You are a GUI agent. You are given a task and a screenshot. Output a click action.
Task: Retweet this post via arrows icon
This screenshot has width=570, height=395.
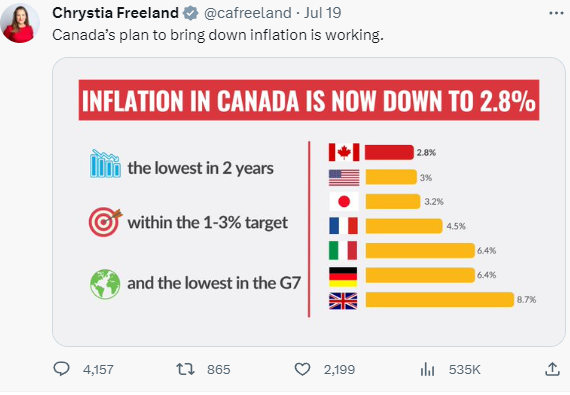pos(185,369)
